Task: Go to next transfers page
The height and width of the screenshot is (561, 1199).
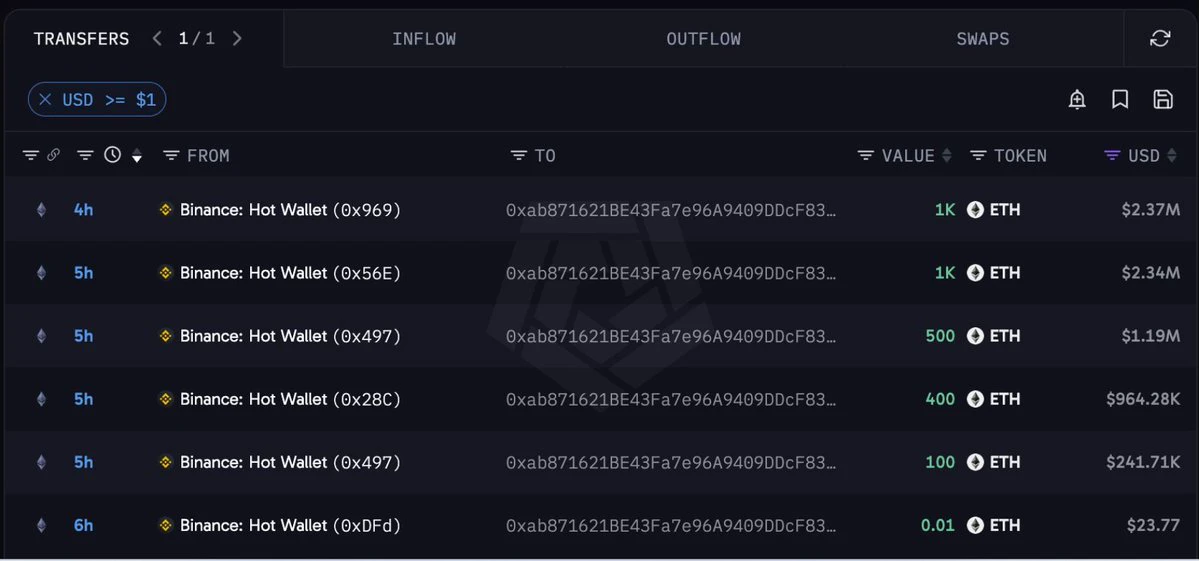Action: click(237, 39)
